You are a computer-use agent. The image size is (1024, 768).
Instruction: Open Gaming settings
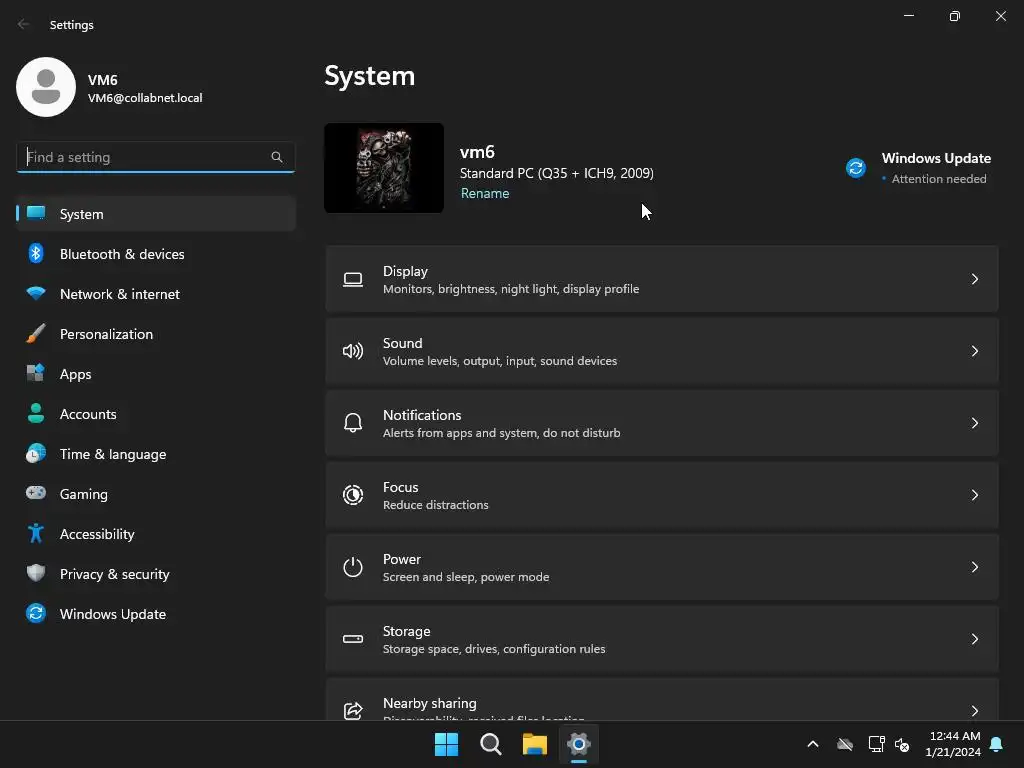(156, 494)
